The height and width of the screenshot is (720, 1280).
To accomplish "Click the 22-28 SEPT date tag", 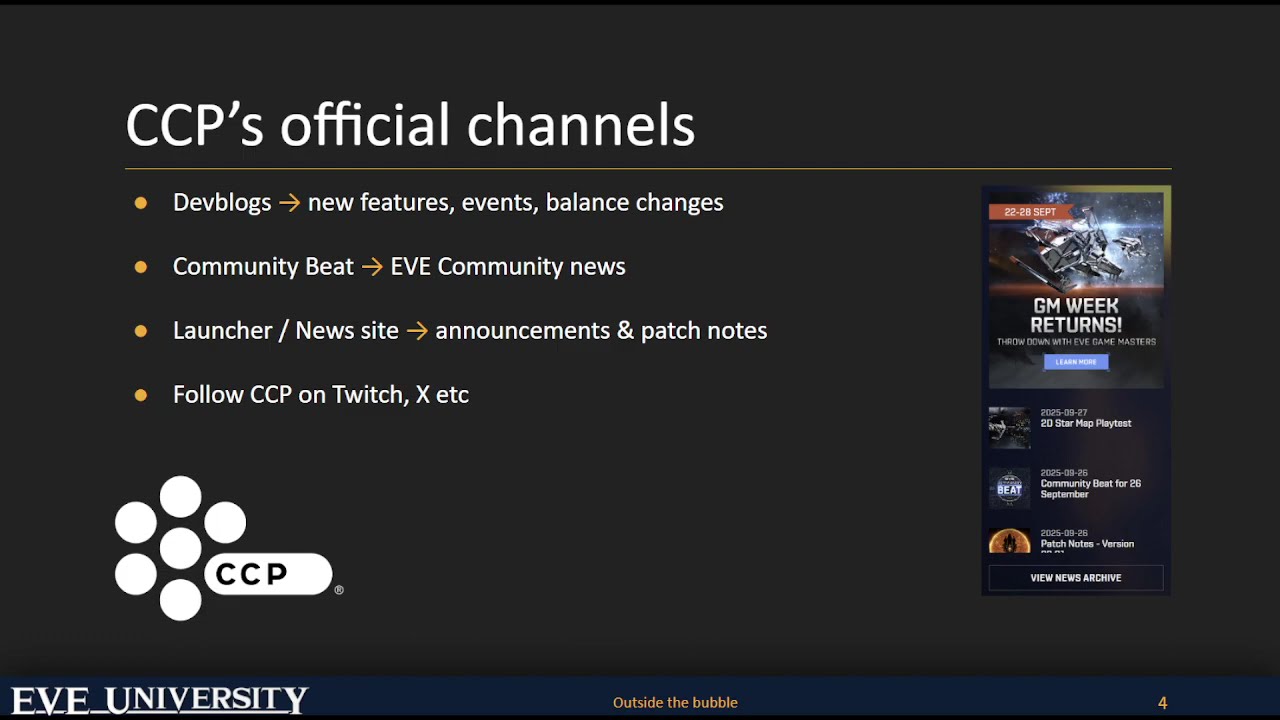I will click(x=1030, y=212).
